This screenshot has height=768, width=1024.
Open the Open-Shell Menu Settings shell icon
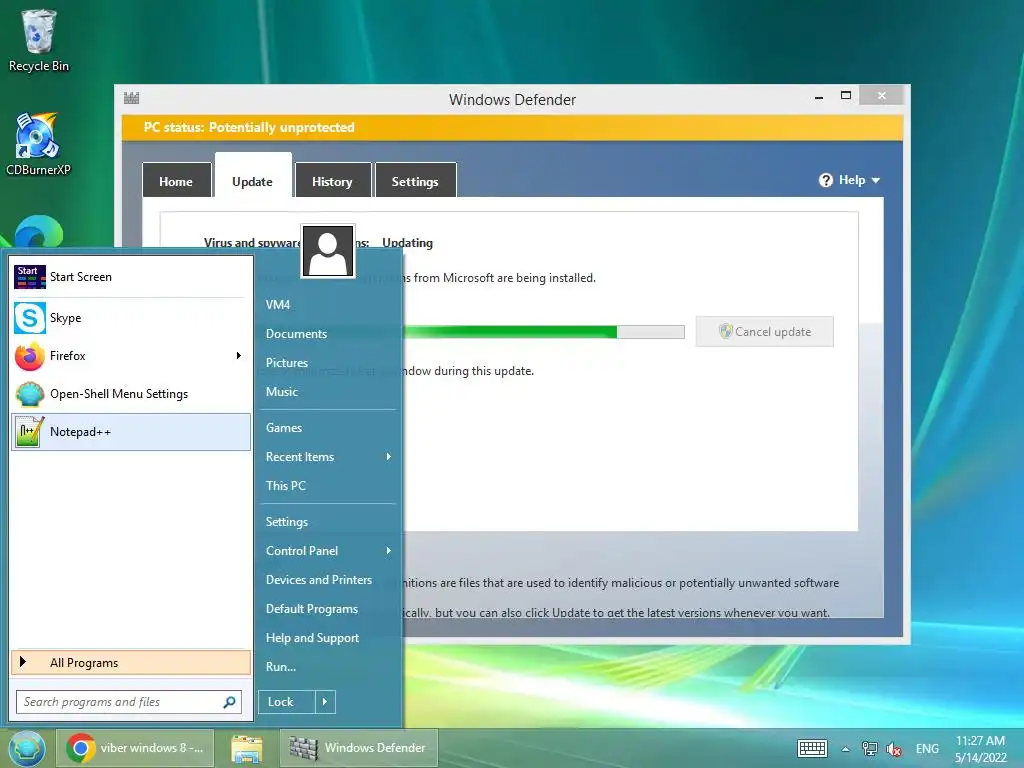tap(29, 394)
